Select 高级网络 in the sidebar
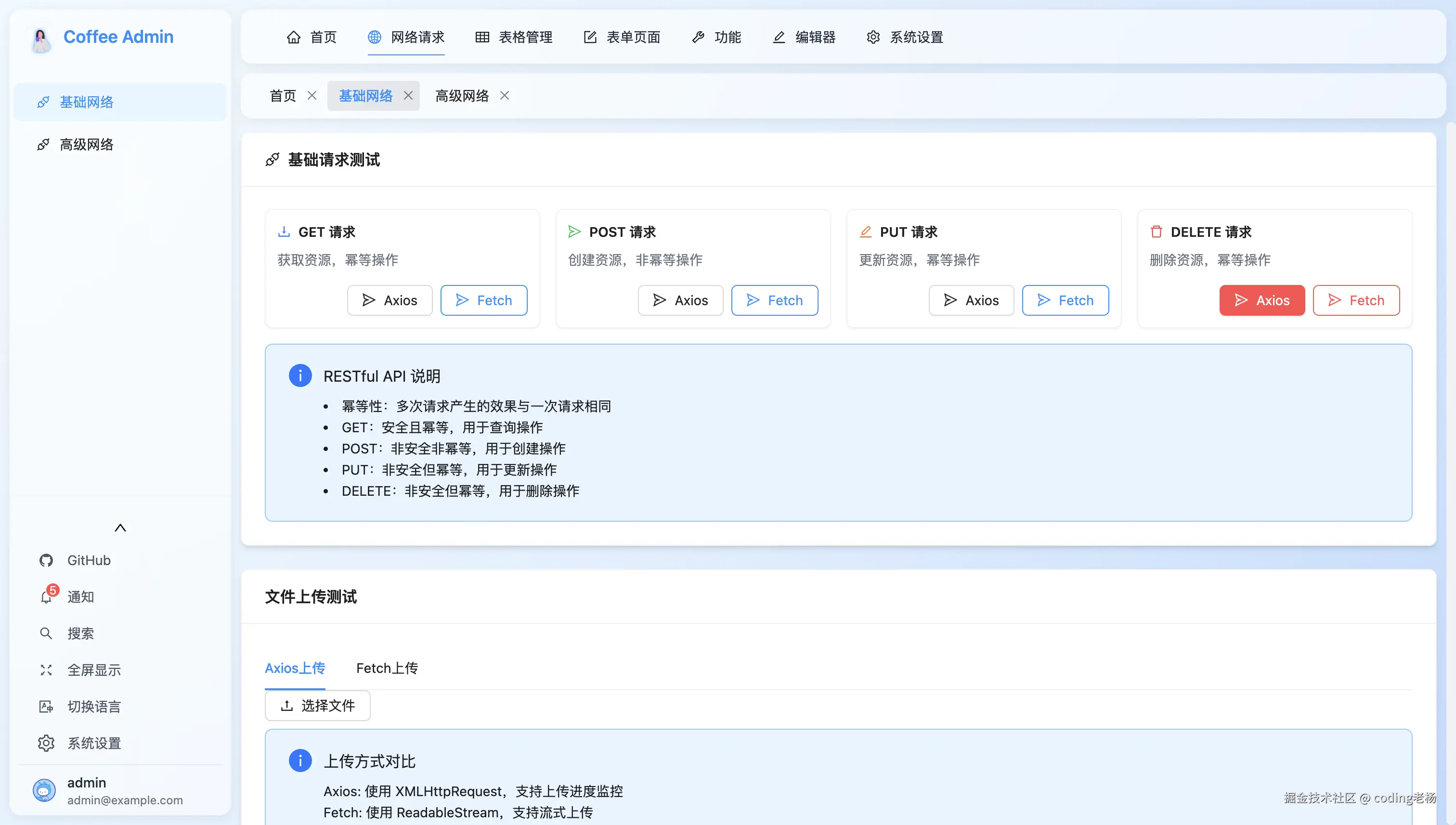The height and width of the screenshot is (825, 1456). click(86, 144)
